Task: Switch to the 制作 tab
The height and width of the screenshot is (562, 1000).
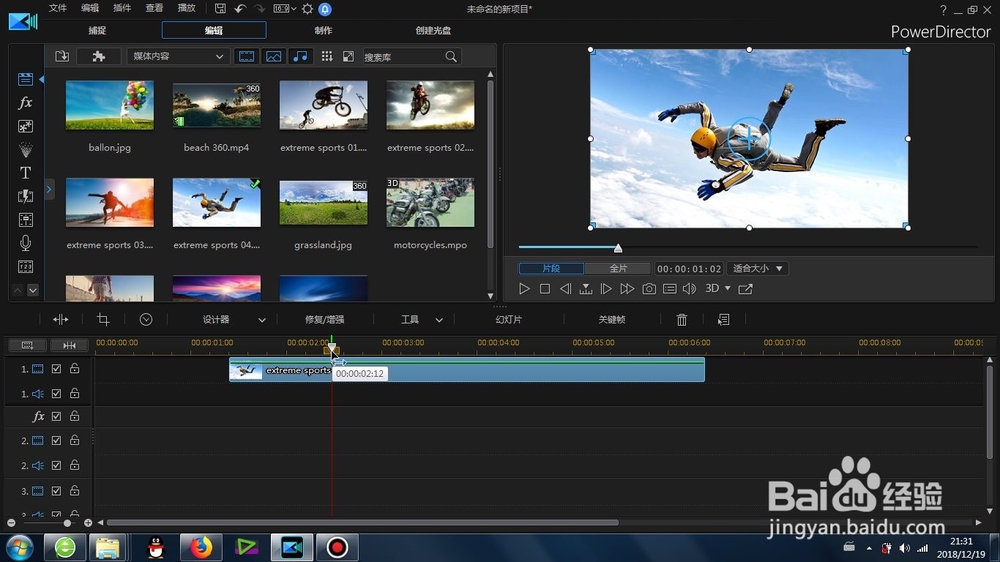Action: pyautogui.click(x=323, y=31)
